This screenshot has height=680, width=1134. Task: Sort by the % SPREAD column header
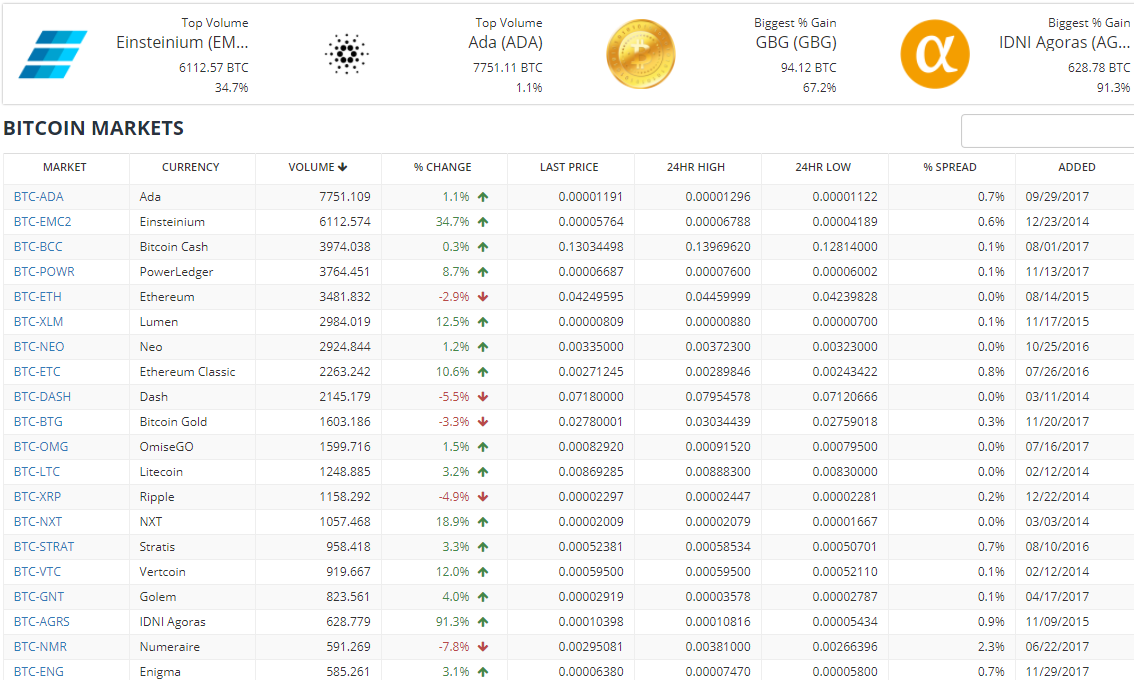click(950, 167)
